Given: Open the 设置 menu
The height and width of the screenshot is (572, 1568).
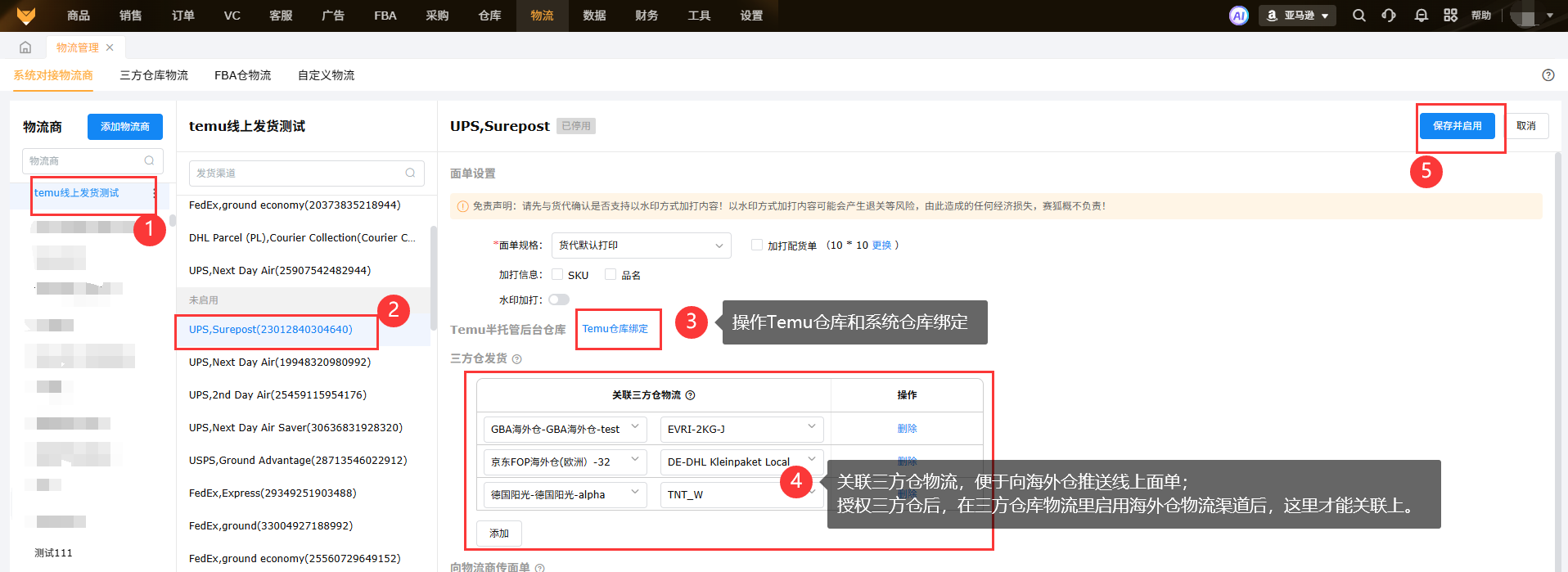Looking at the screenshot, I should [x=751, y=16].
